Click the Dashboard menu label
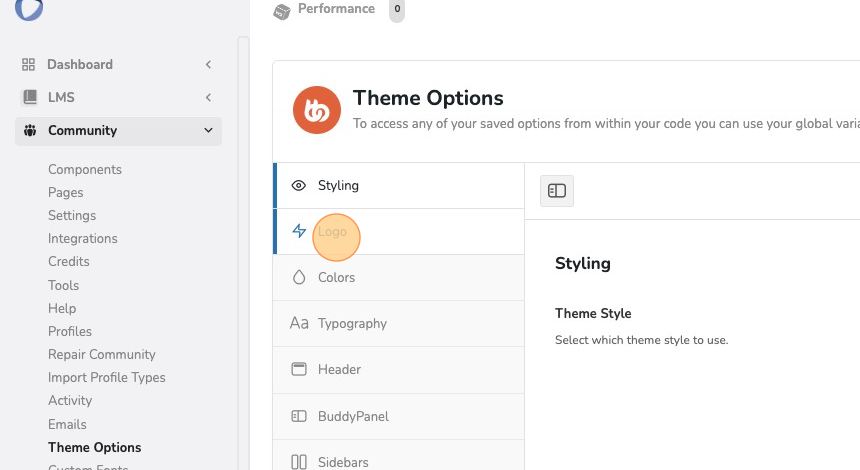This screenshot has width=860, height=470. [80, 65]
